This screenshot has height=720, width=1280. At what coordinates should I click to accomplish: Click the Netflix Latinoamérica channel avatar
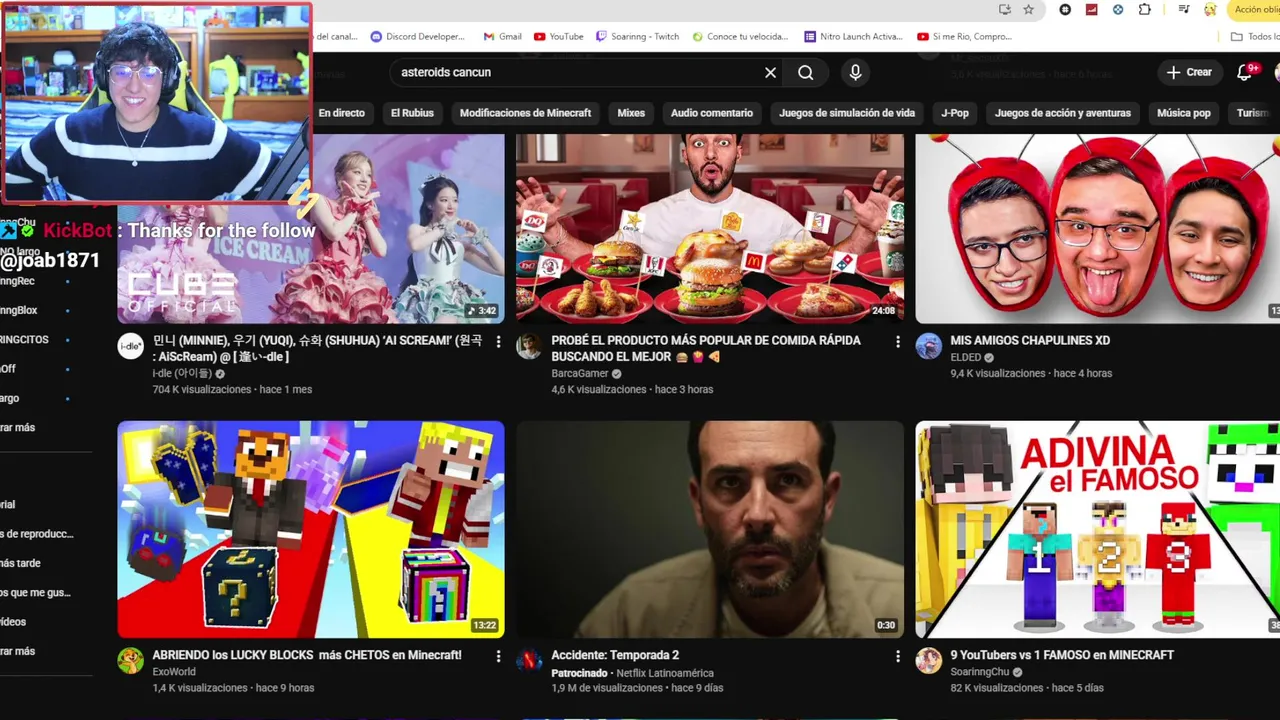coord(529,660)
